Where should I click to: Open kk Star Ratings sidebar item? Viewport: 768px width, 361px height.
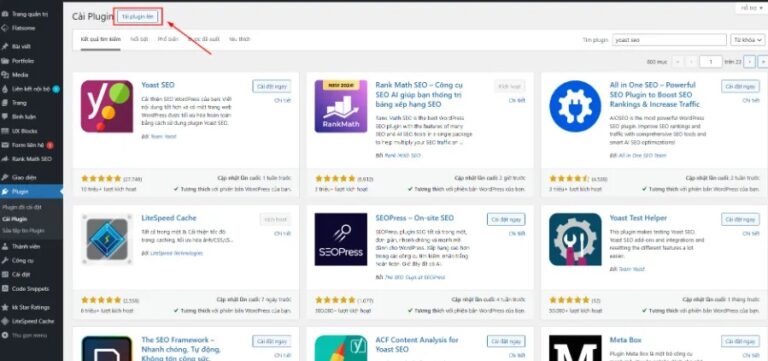click(31, 307)
